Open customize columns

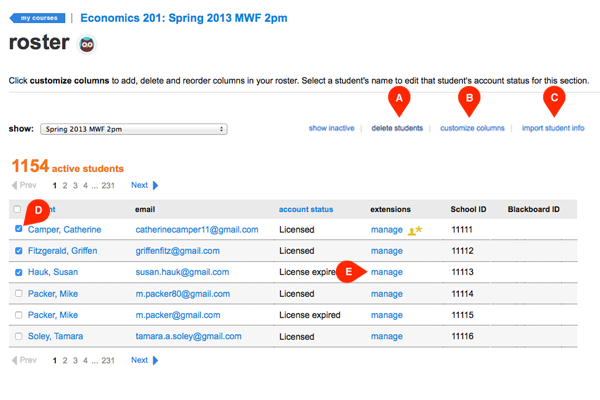tap(472, 129)
